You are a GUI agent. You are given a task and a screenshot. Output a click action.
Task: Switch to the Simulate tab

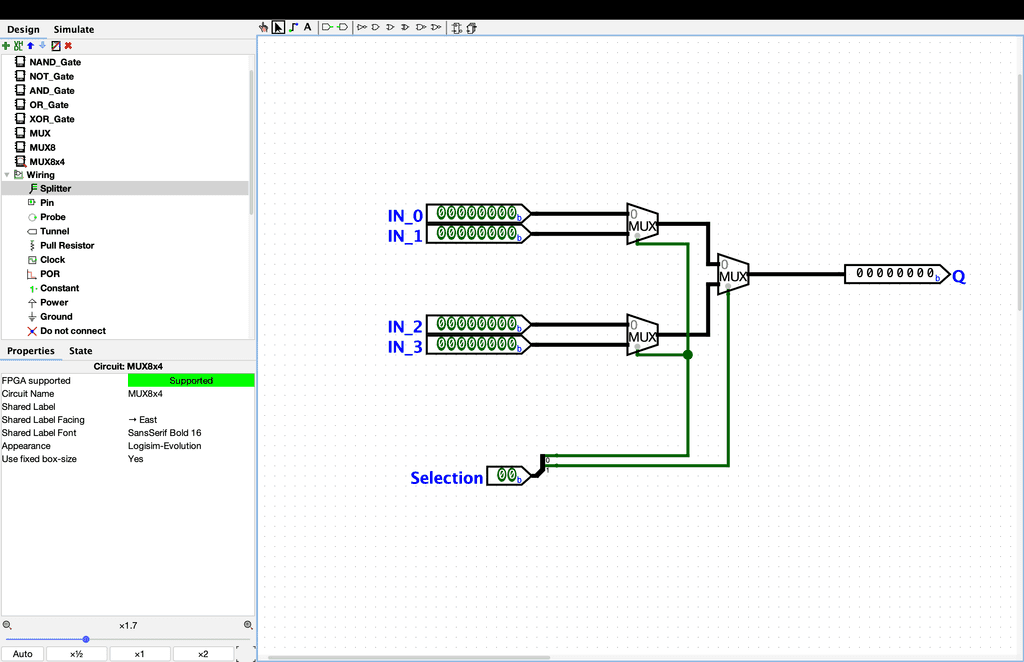point(74,30)
